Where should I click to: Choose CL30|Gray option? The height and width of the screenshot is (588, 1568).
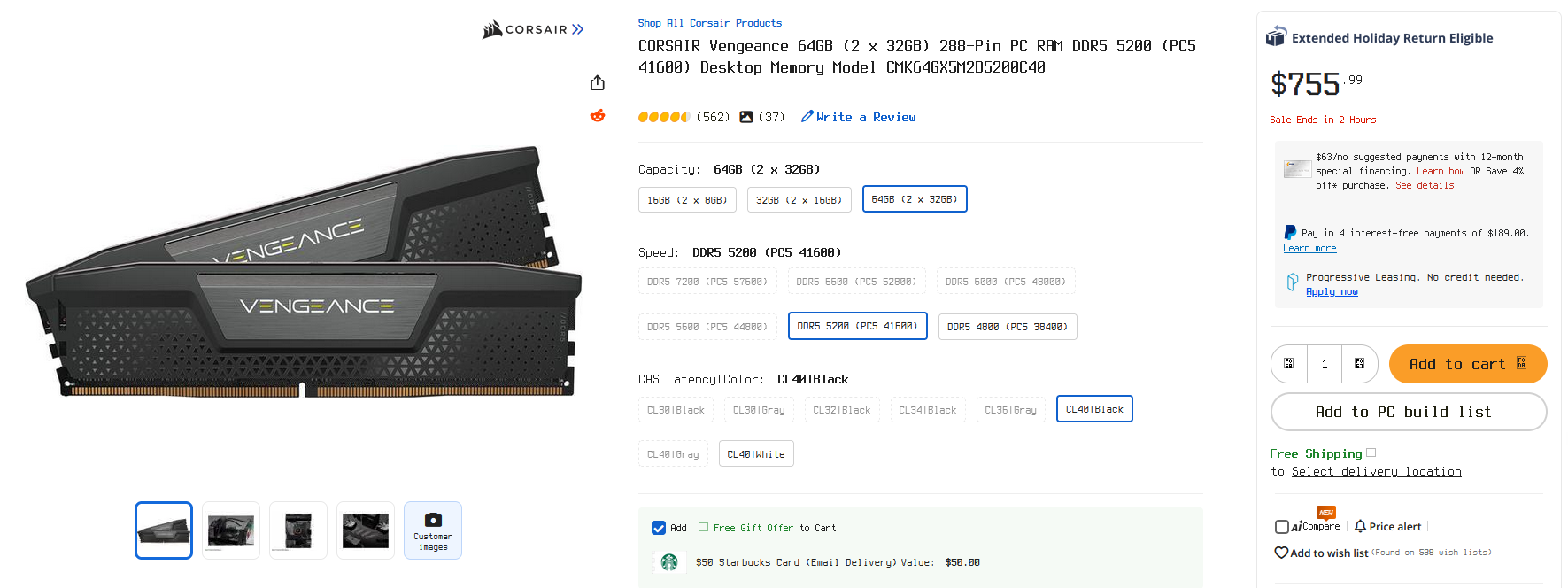click(x=759, y=410)
